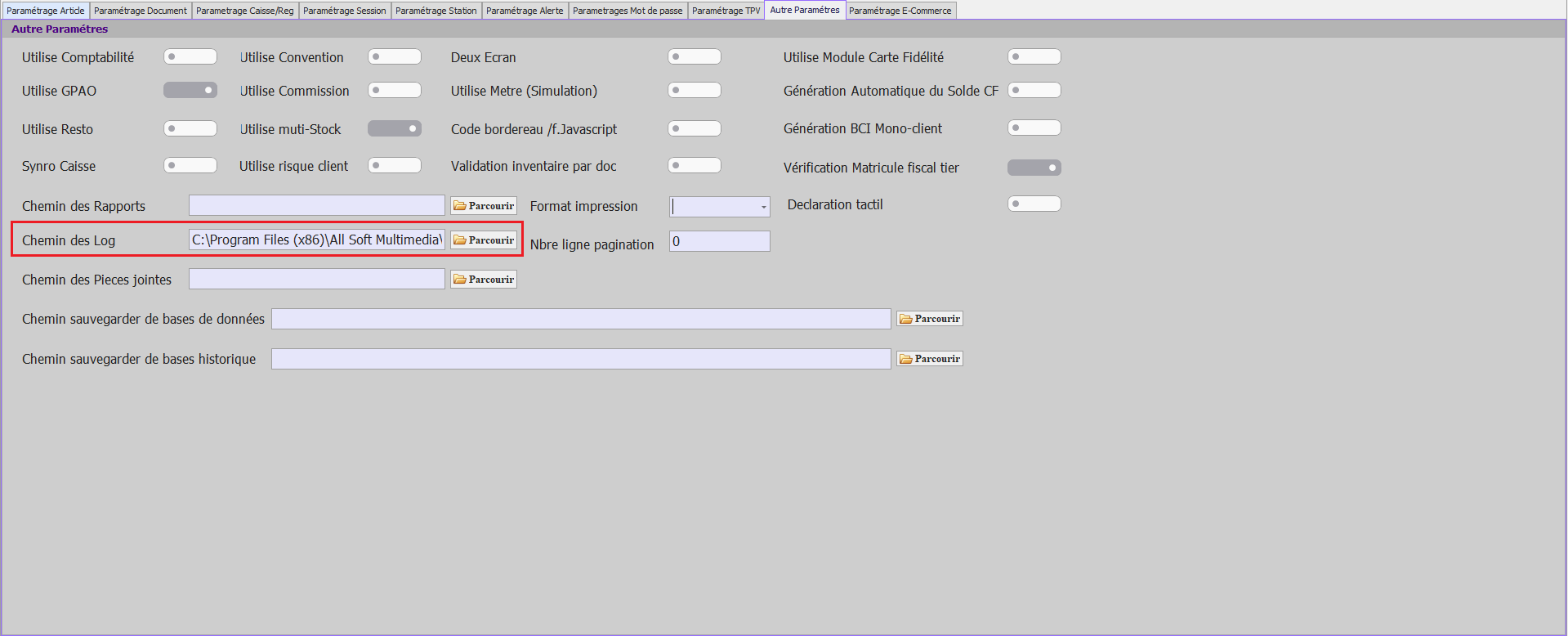Enable Synro Caisse switch

190,165
